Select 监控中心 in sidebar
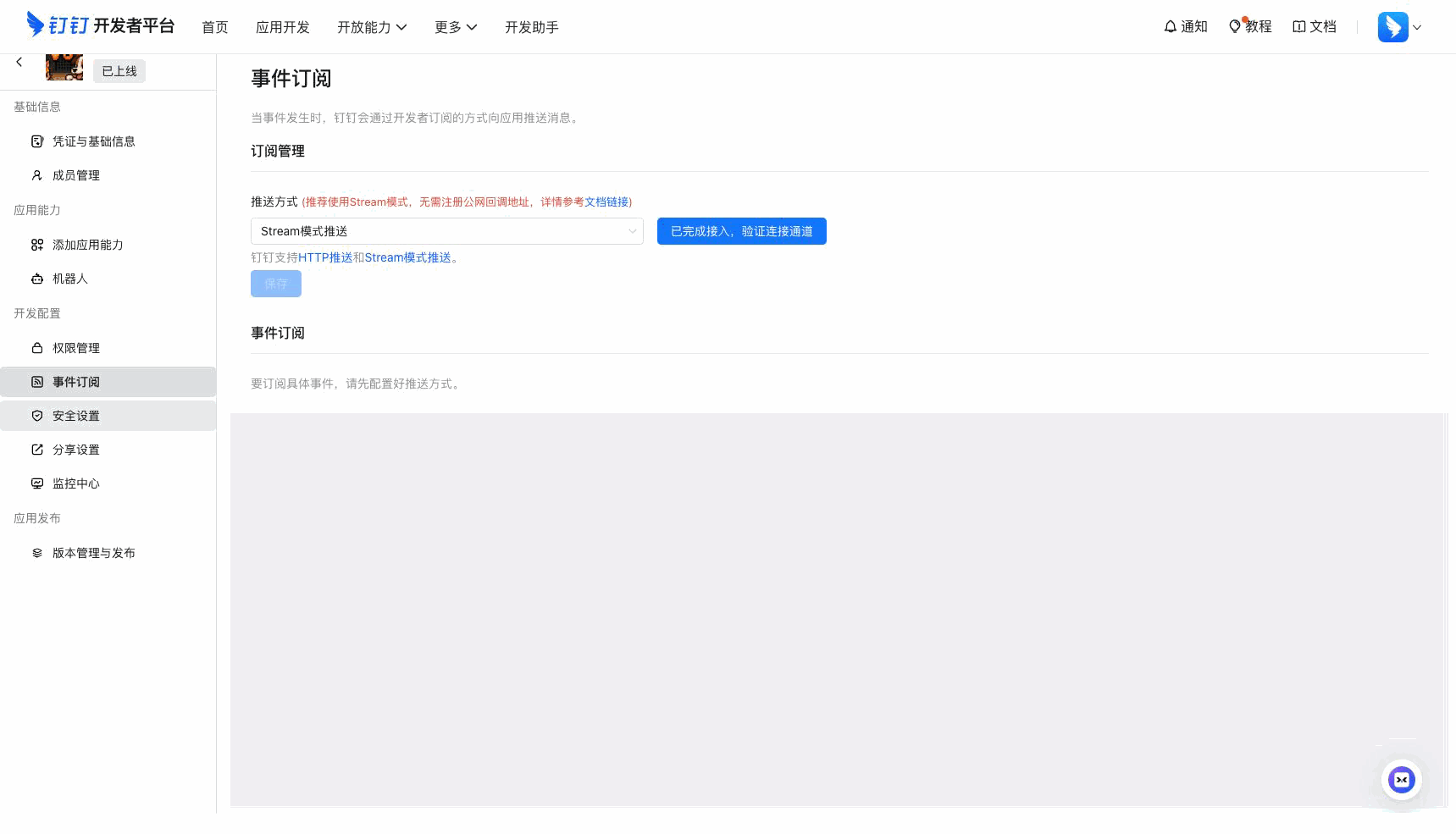1456x834 pixels. [108, 483]
